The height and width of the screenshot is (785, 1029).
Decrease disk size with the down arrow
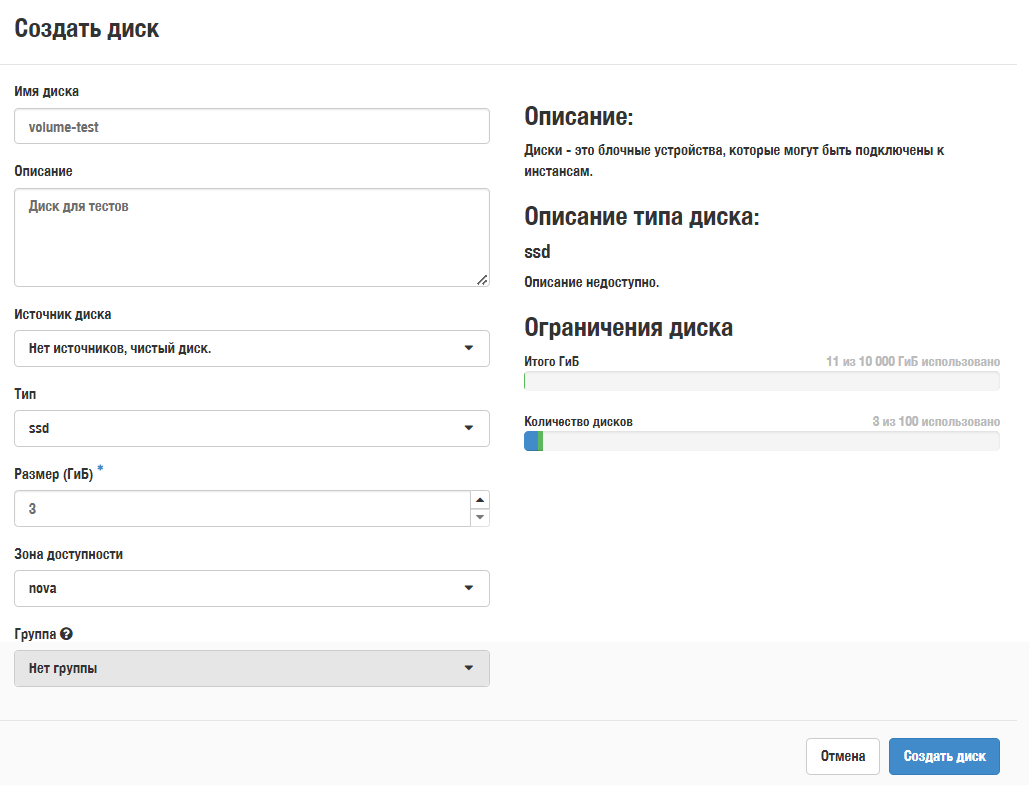tap(480, 517)
